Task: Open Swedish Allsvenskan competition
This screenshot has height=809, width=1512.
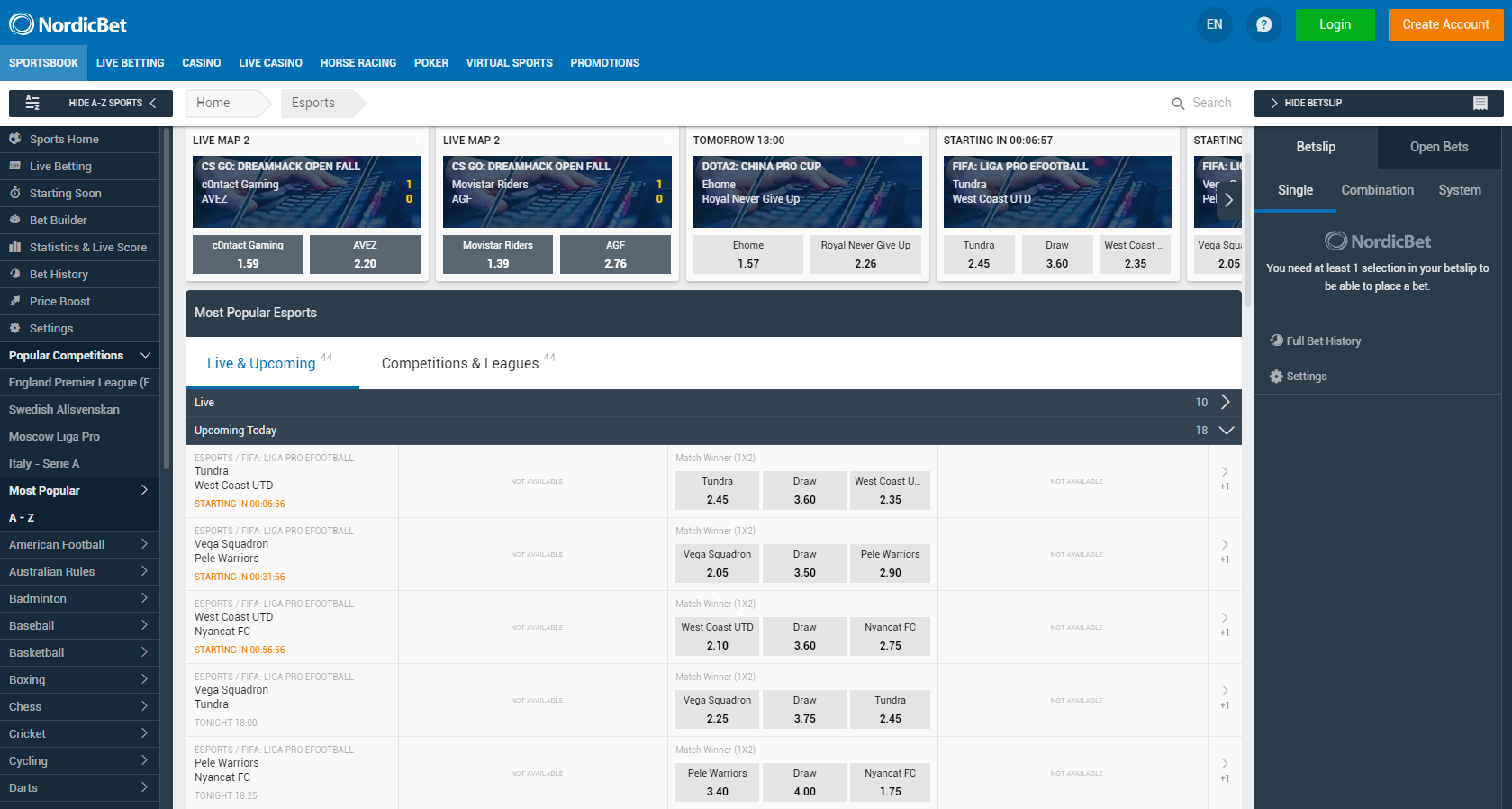Action: 79,409
